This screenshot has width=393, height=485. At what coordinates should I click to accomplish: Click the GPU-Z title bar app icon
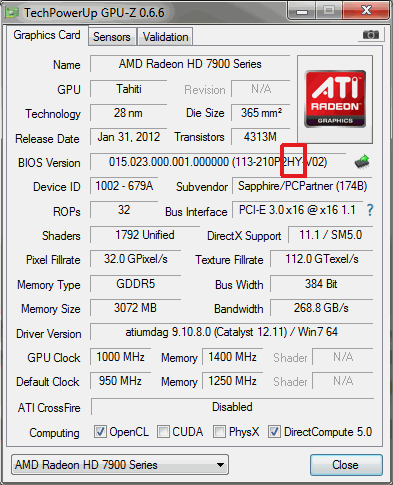click(12, 13)
